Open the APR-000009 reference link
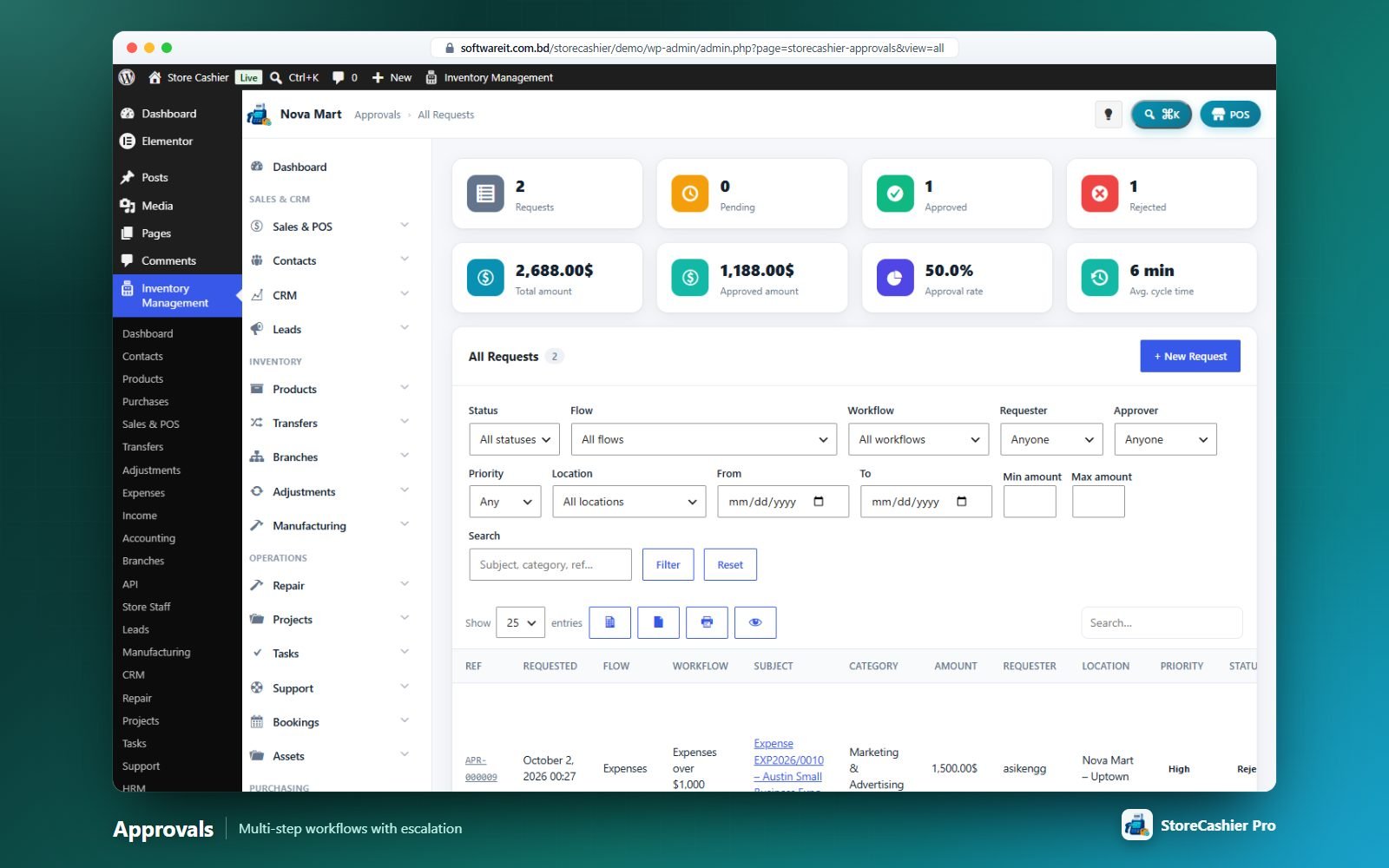The width and height of the screenshot is (1389, 868). (x=481, y=769)
